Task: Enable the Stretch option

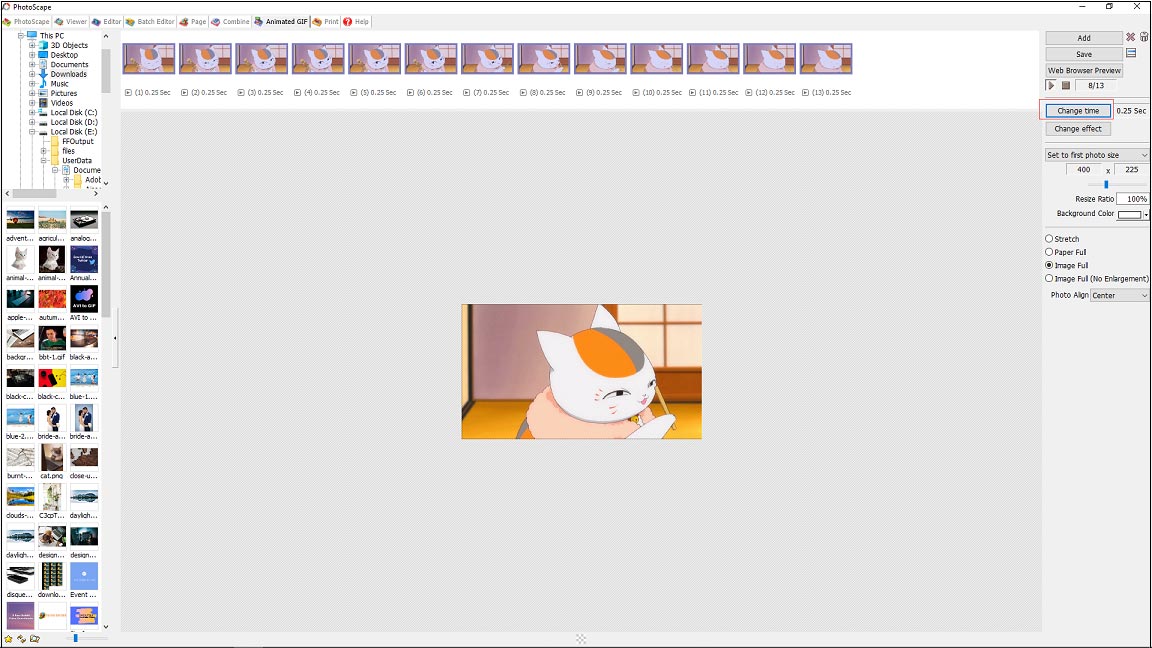Action: [x=1050, y=238]
